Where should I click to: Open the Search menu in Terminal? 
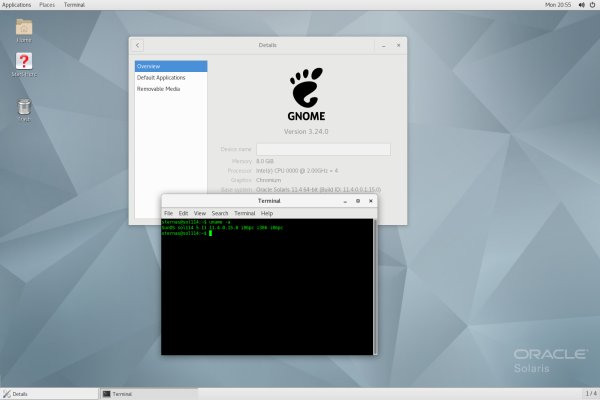[x=219, y=213]
